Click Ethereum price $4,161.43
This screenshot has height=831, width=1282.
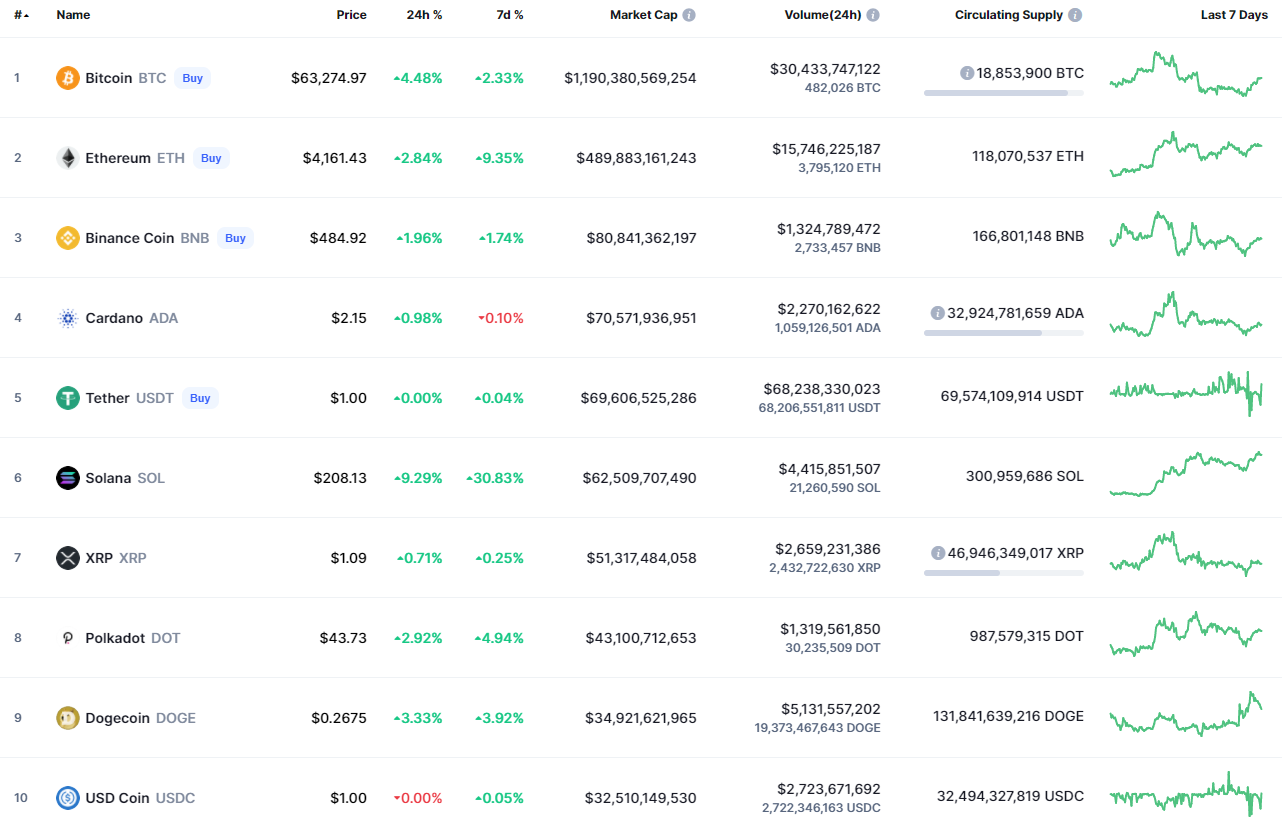click(x=335, y=158)
